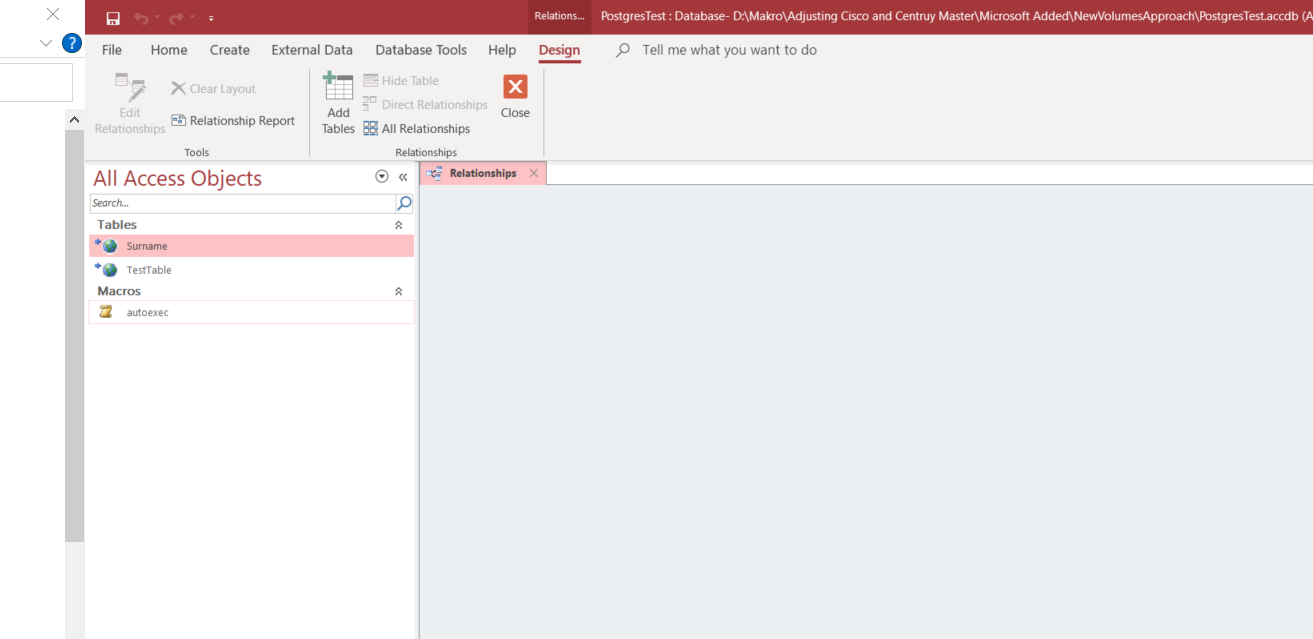Screen dimensions: 1313x639
Task: Click Direct Relationships in the ribbon
Action: 425,105
